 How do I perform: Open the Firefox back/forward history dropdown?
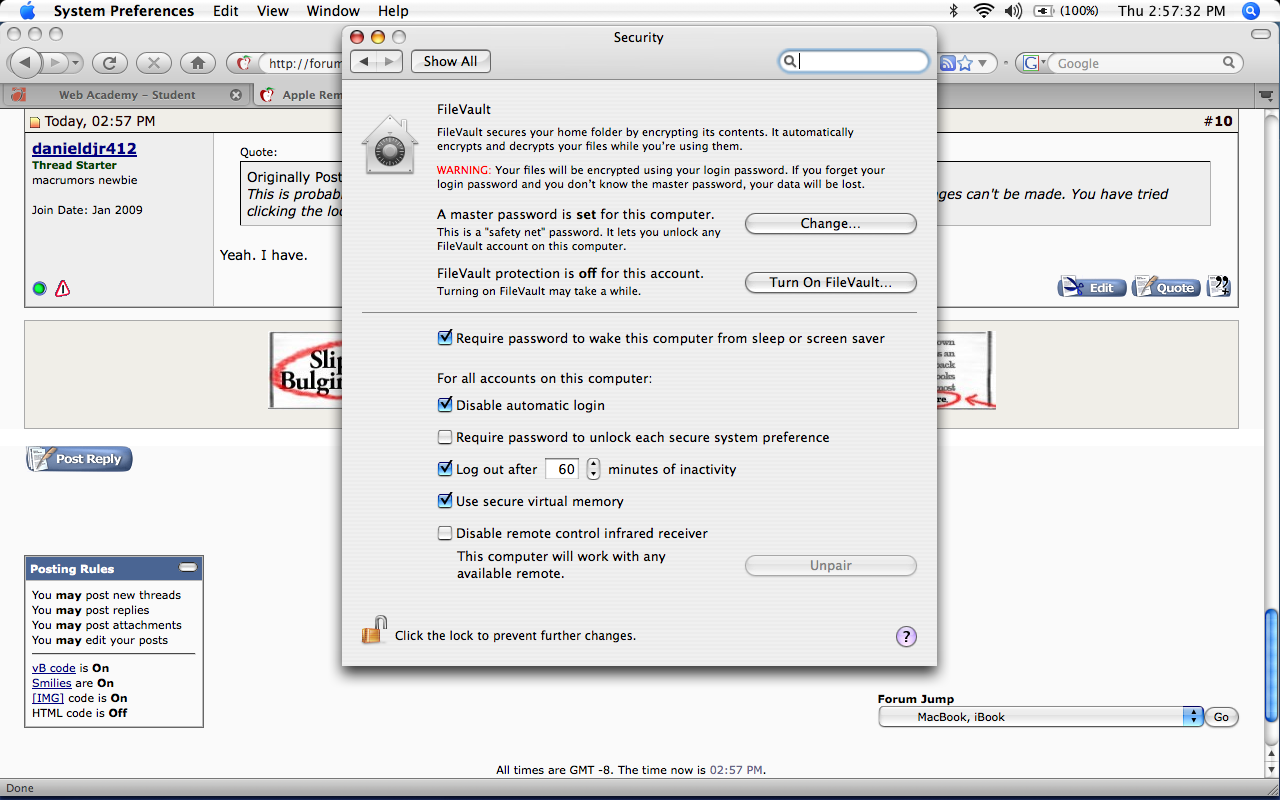tap(76, 63)
